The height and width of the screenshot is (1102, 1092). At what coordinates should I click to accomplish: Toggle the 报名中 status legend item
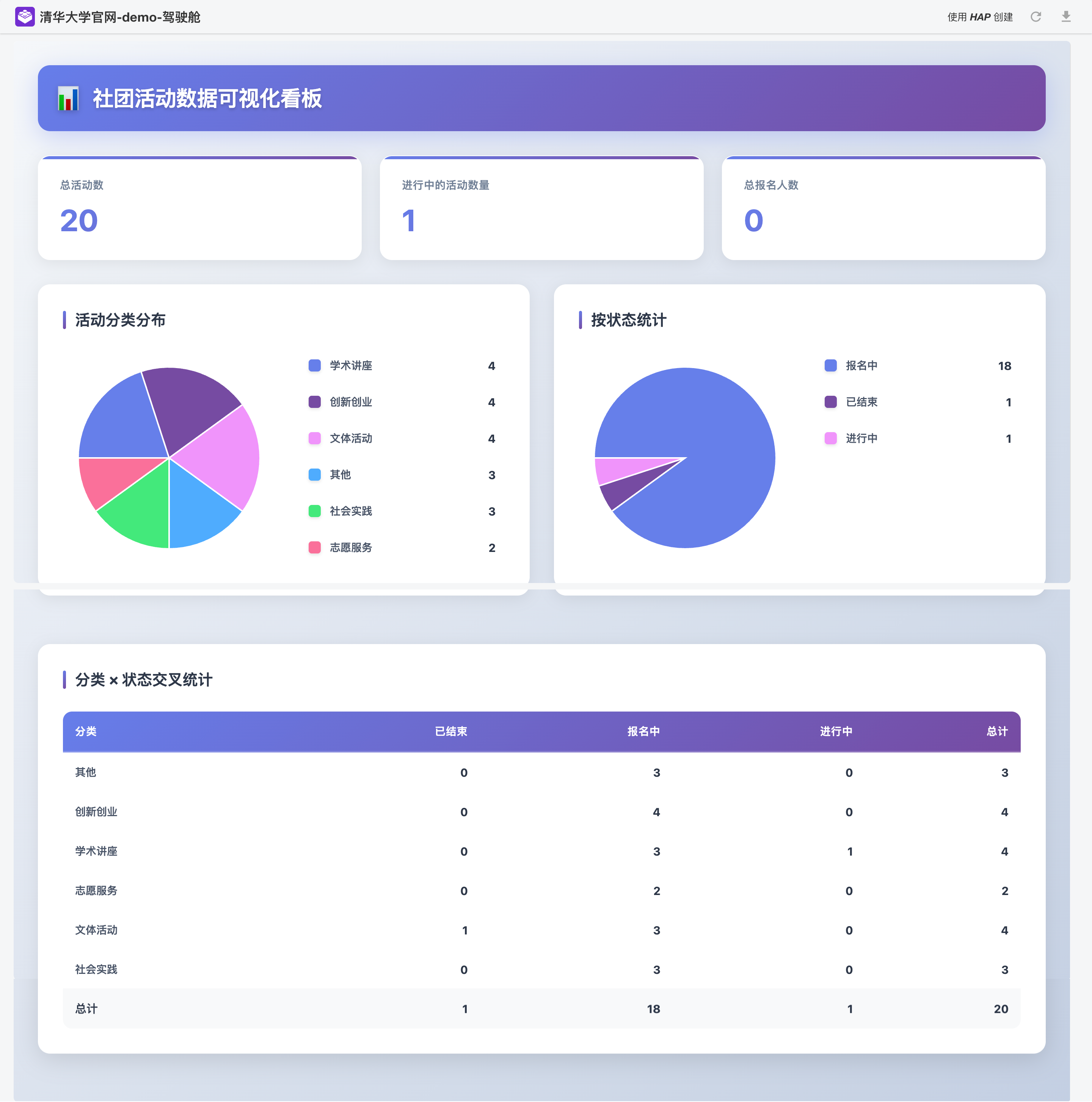point(861,365)
